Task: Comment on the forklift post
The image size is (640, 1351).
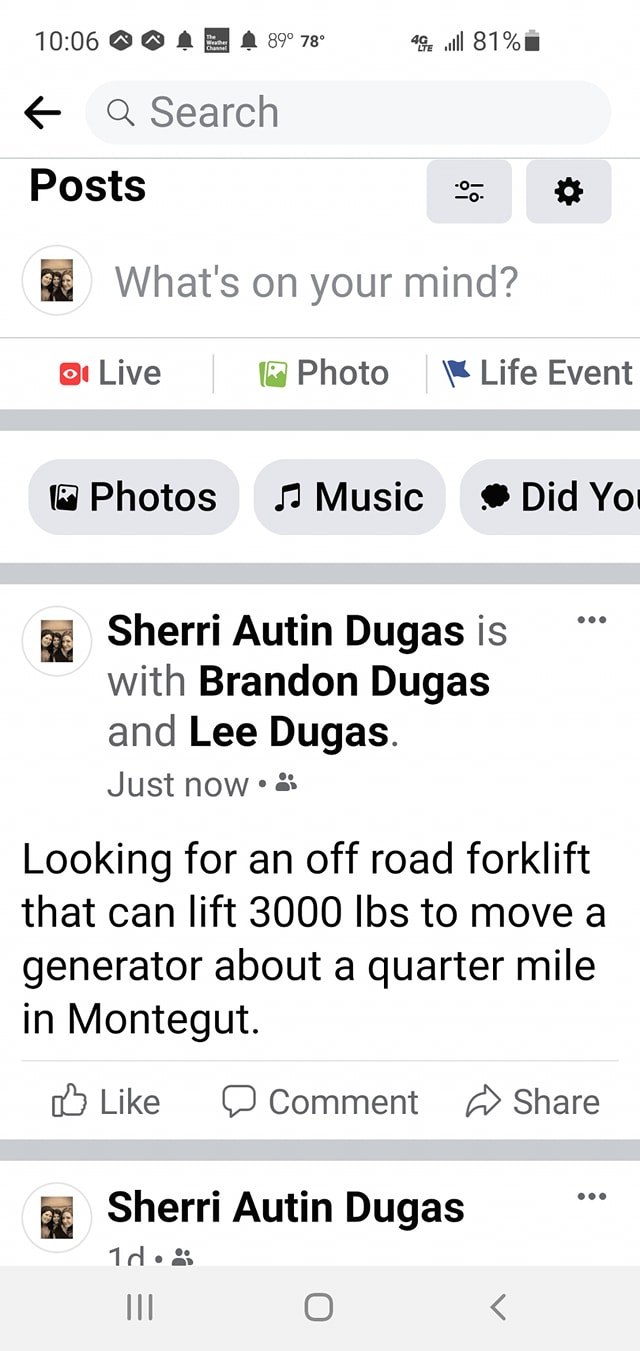Action: 319,1102
